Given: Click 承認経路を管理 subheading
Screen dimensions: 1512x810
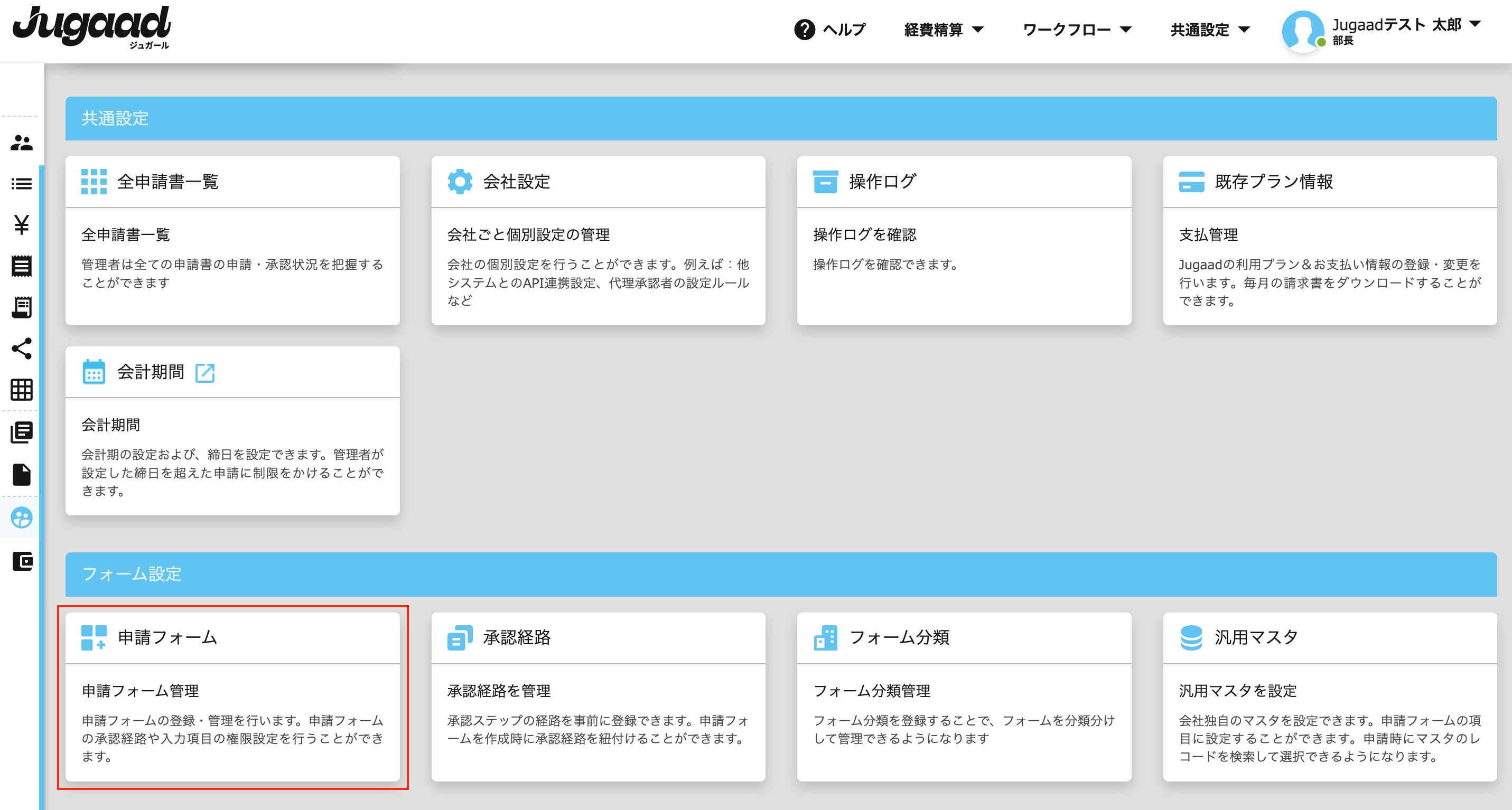Looking at the screenshot, I should (x=499, y=690).
